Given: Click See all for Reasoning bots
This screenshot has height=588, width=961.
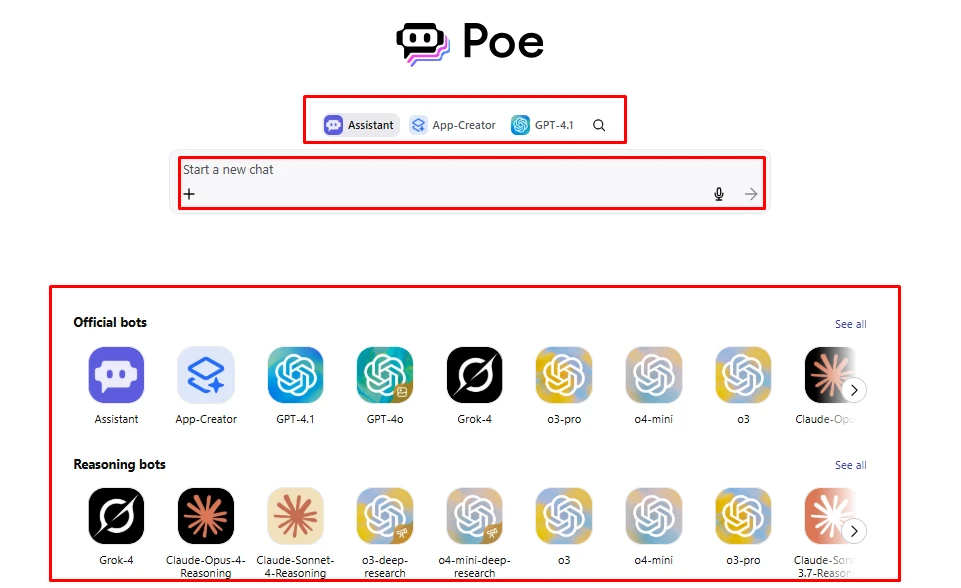Looking at the screenshot, I should click(851, 465).
